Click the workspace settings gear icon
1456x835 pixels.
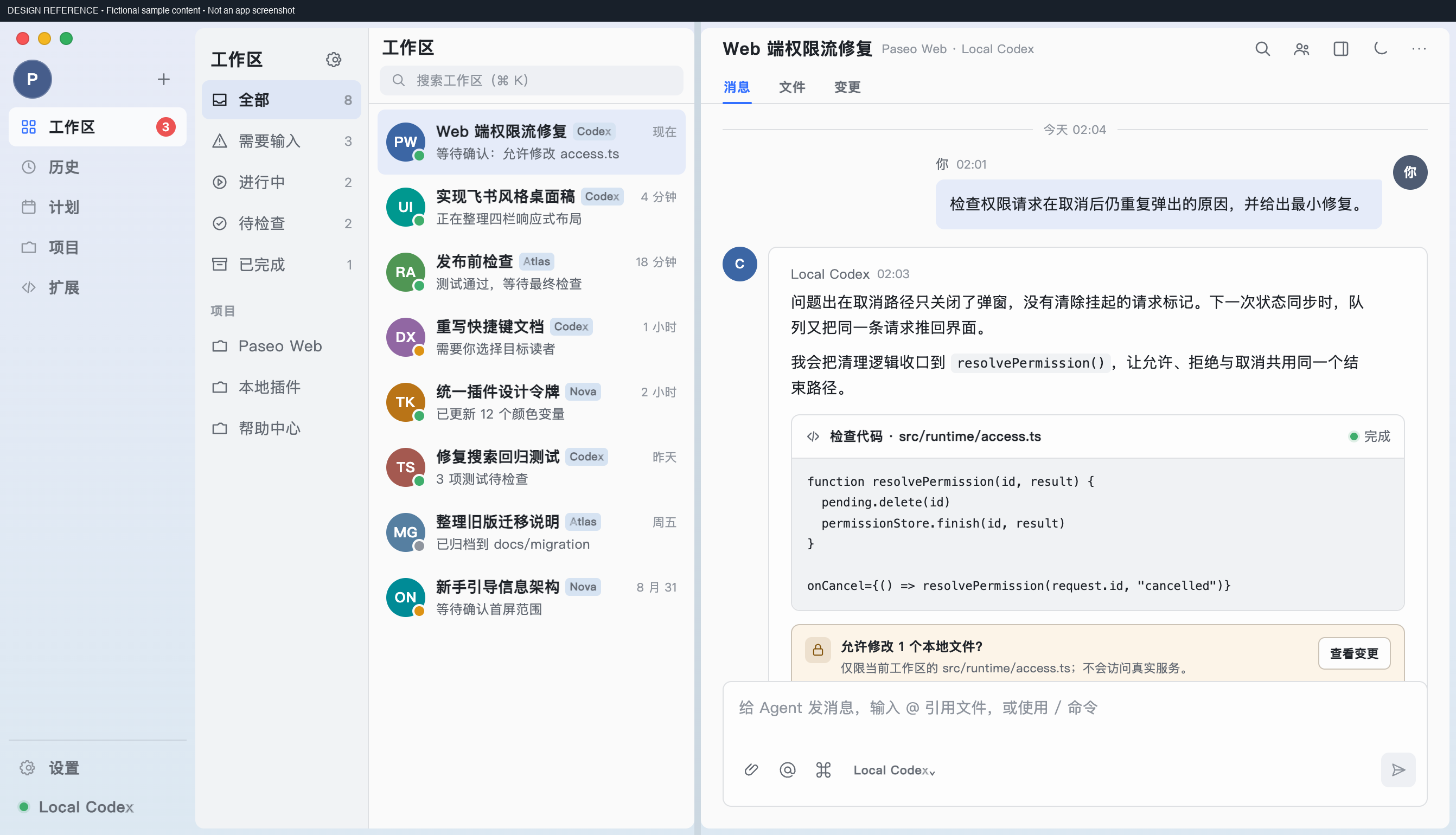click(x=333, y=60)
